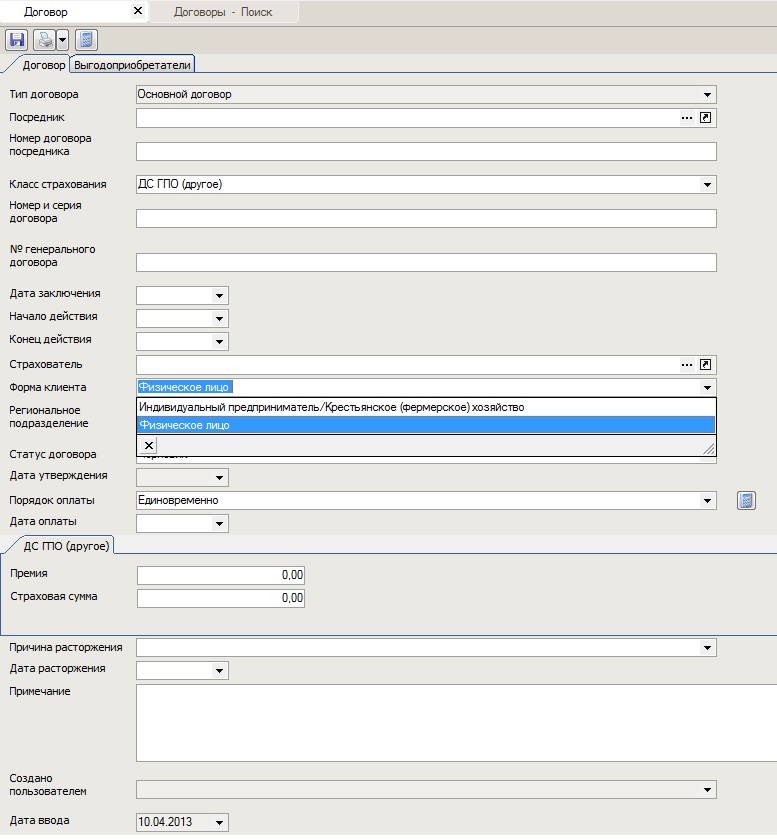Switch to the Договоры - Поиск tab
Image resolution: width=777 pixels, height=840 pixels.
(222, 12)
